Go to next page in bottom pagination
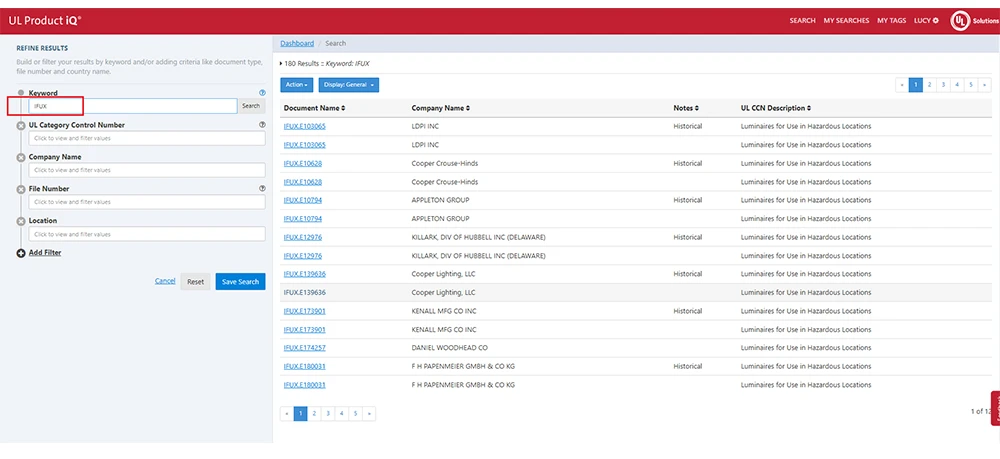1000x459 pixels. 369,414
